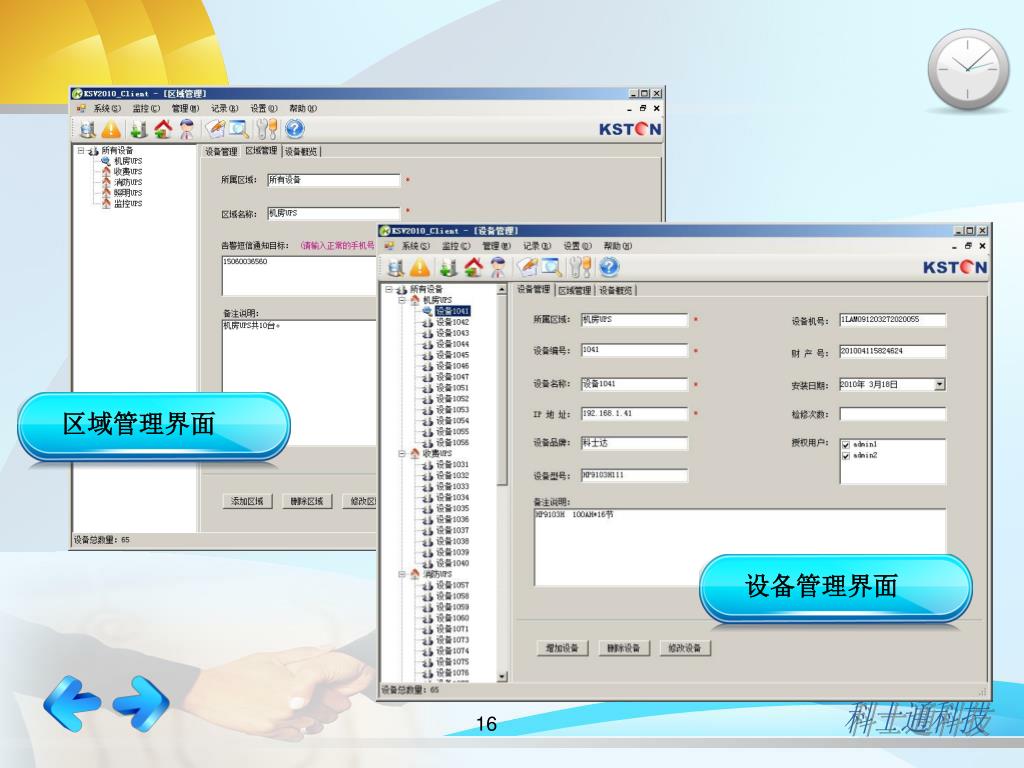This screenshot has width=1024, height=768.
Task: Open the user person icon in the 设备管理 window toolbar
Action: click(498, 267)
